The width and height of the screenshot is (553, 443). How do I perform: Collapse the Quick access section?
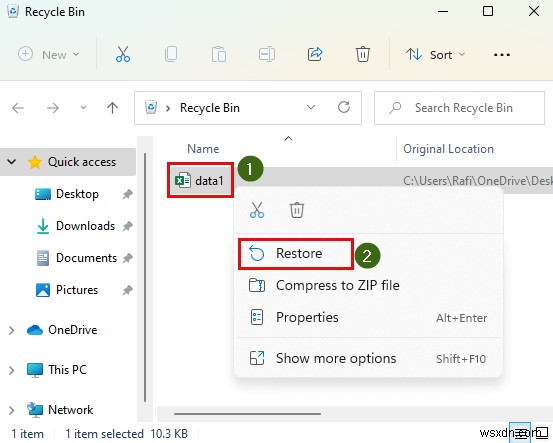click(11, 162)
